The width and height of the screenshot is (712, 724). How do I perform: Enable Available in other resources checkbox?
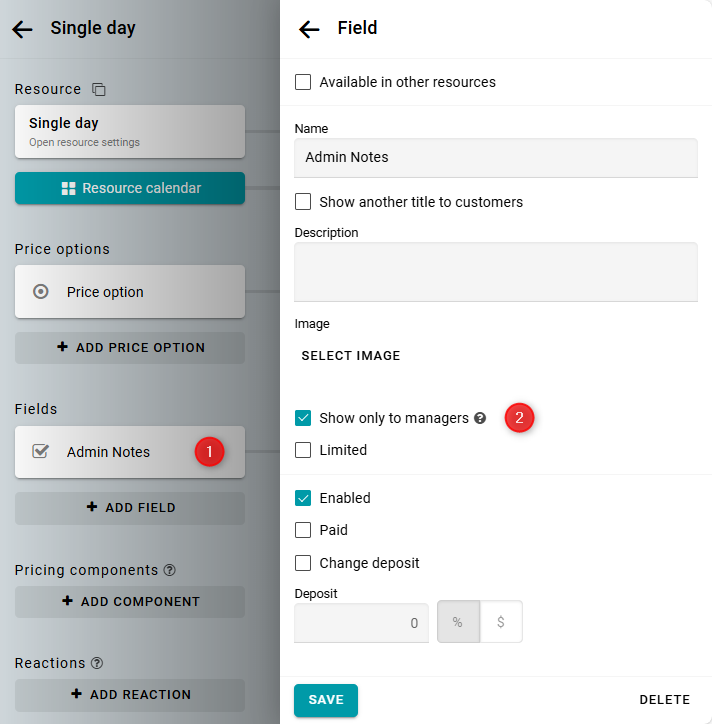point(303,82)
